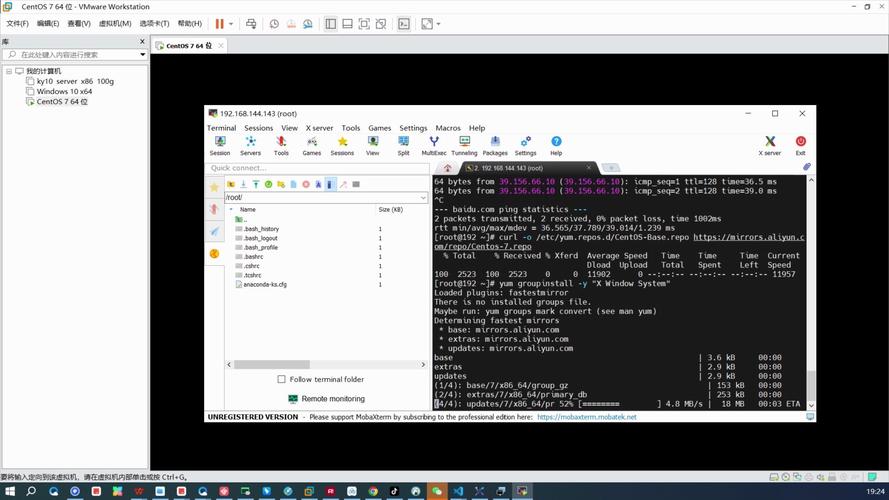Image resolution: width=889 pixels, height=500 pixels.
Task: Open the home tab icon beside terminal tab
Action: coord(447,168)
